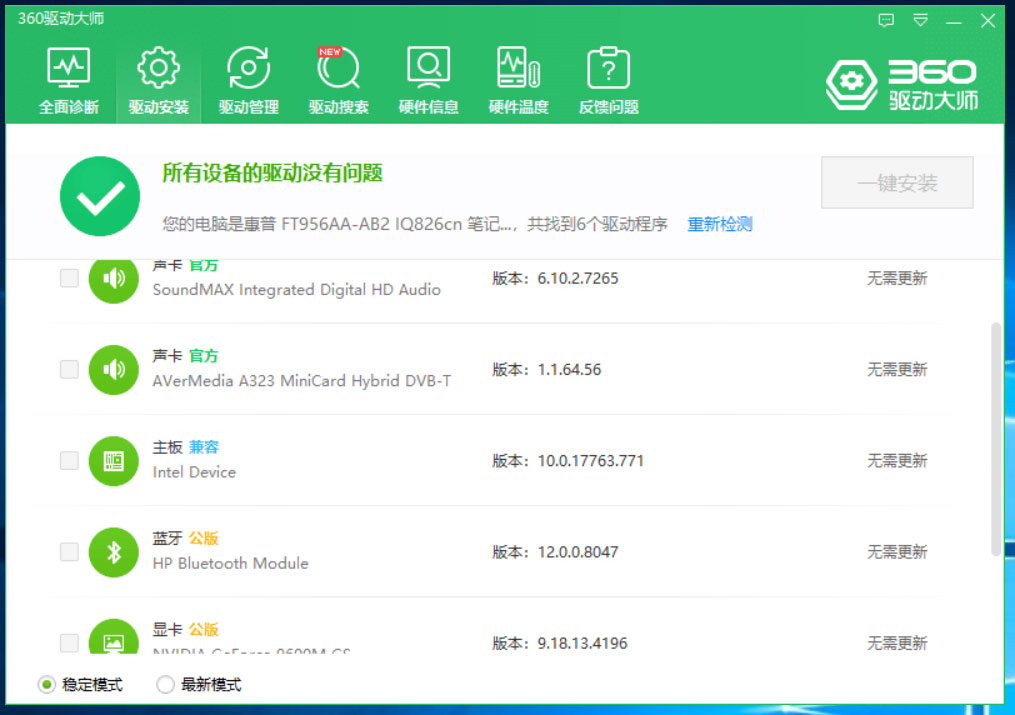The image size is (1015, 715).
Task: Click 无需更新 status in AVerMedia row
Action: [897, 369]
